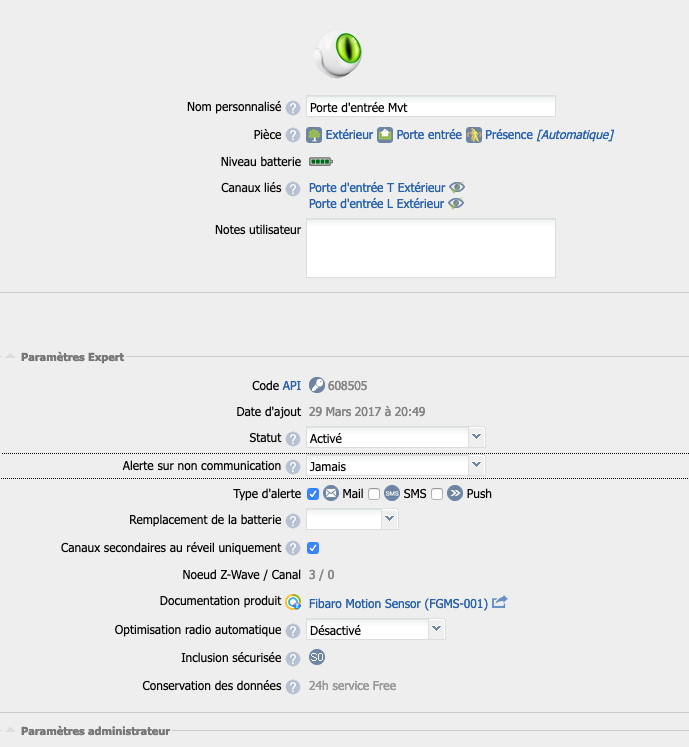Click help icon beside Conservation des données

293,687
